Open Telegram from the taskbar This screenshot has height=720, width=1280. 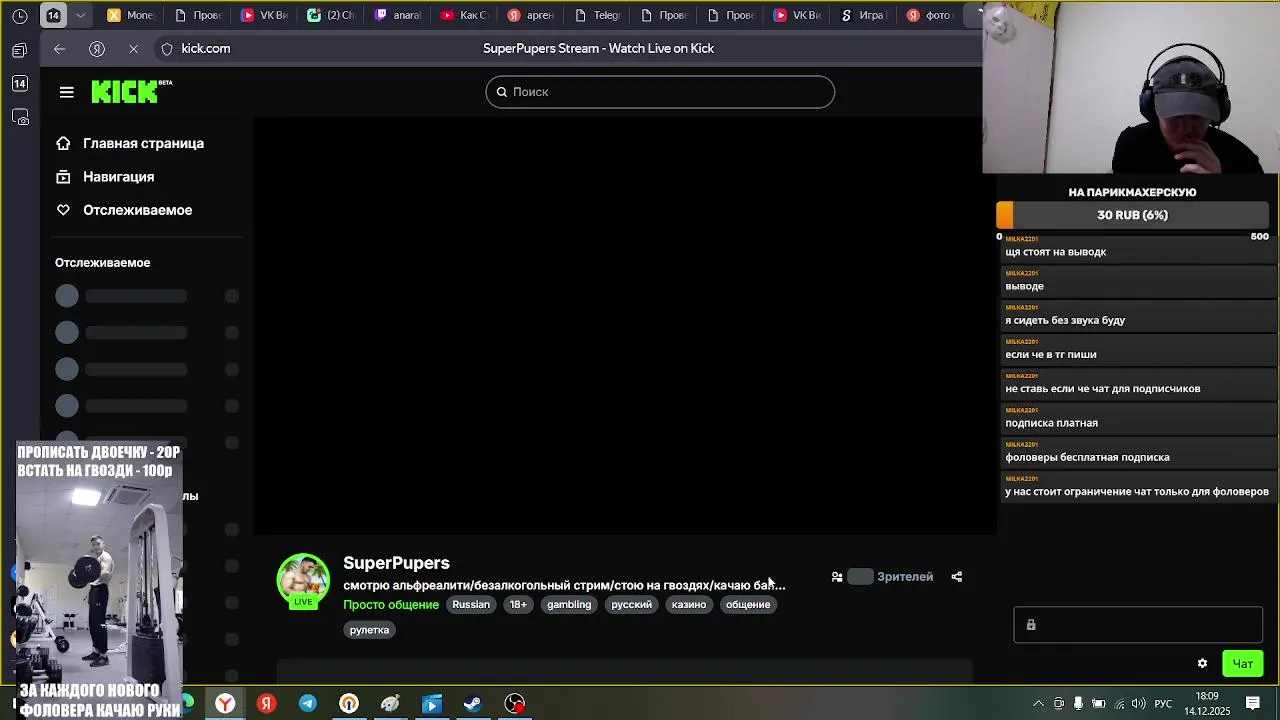point(308,704)
